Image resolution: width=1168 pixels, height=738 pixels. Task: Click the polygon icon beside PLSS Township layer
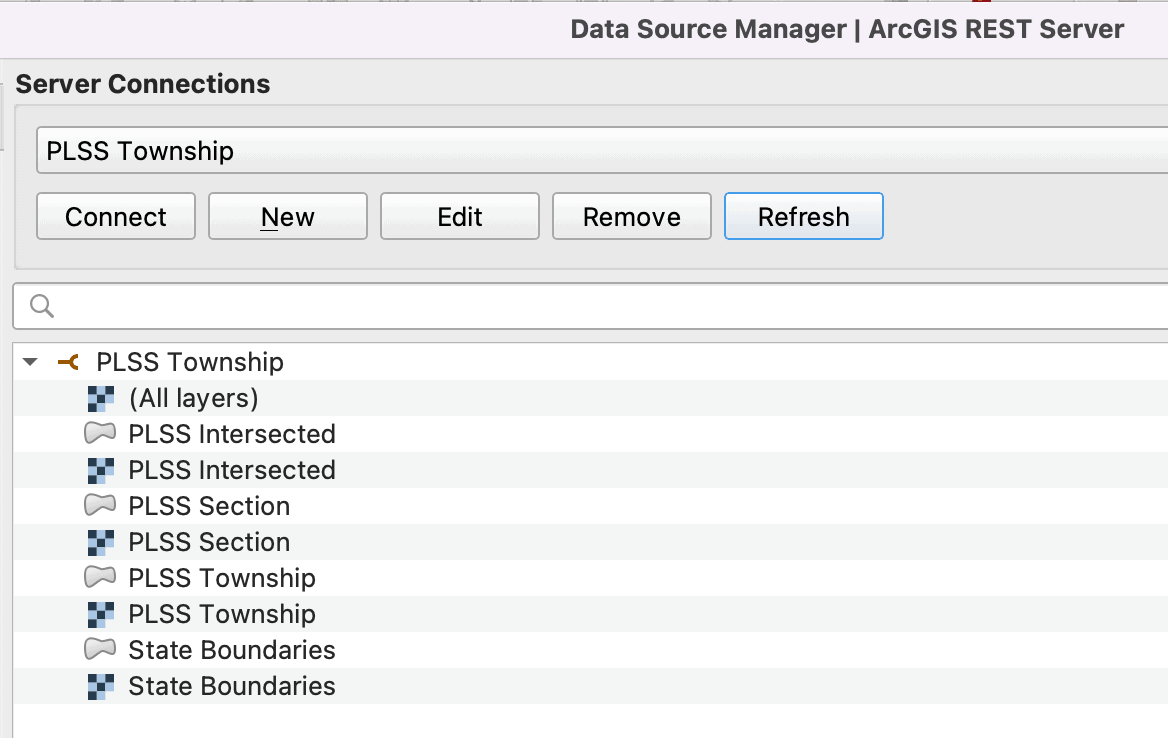[x=100, y=578]
